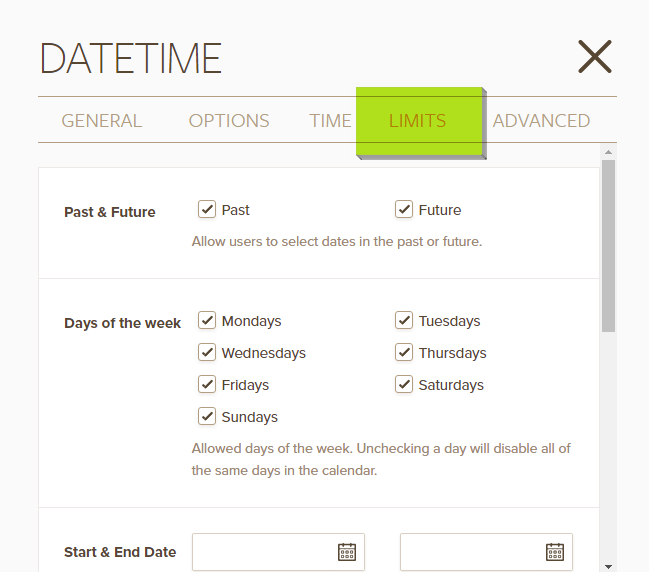Click the scrollbar down arrow

[608, 565]
